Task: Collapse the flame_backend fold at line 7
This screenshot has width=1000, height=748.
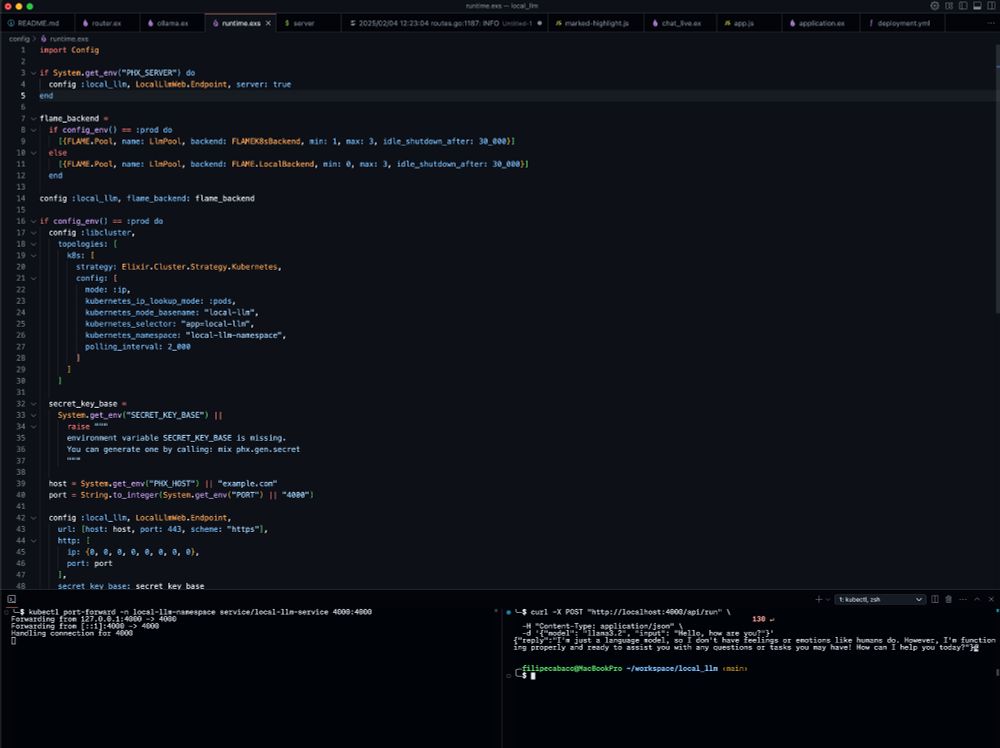Action: (x=33, y=119)
